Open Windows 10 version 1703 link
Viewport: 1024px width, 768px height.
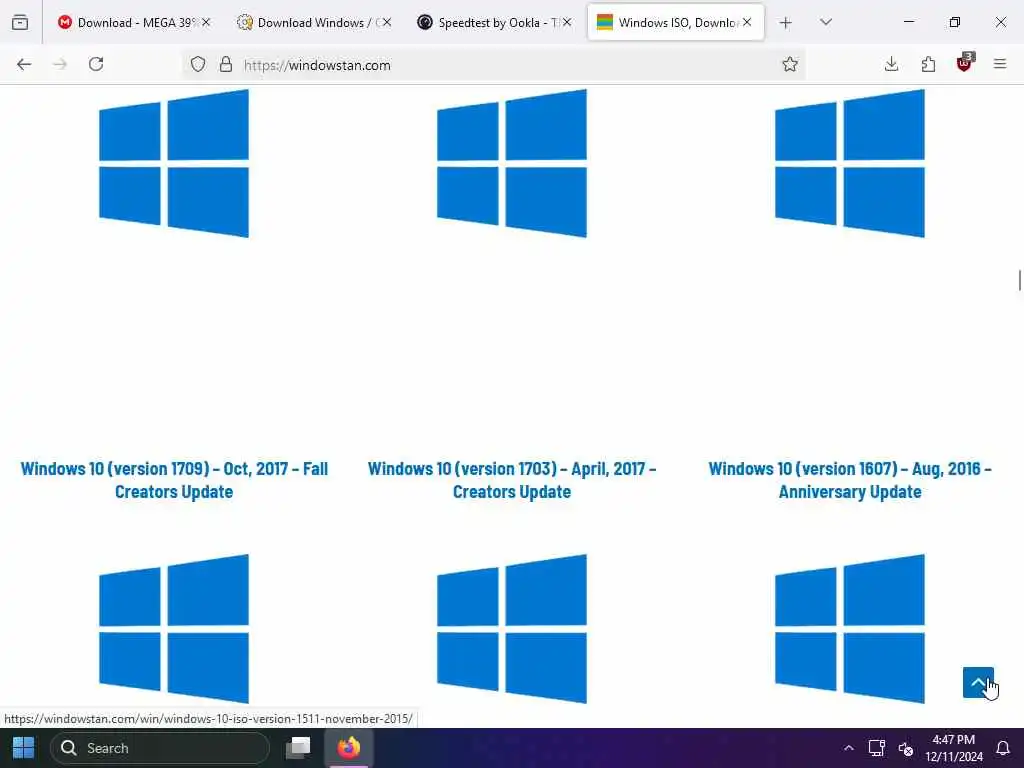tap(512, 480)
